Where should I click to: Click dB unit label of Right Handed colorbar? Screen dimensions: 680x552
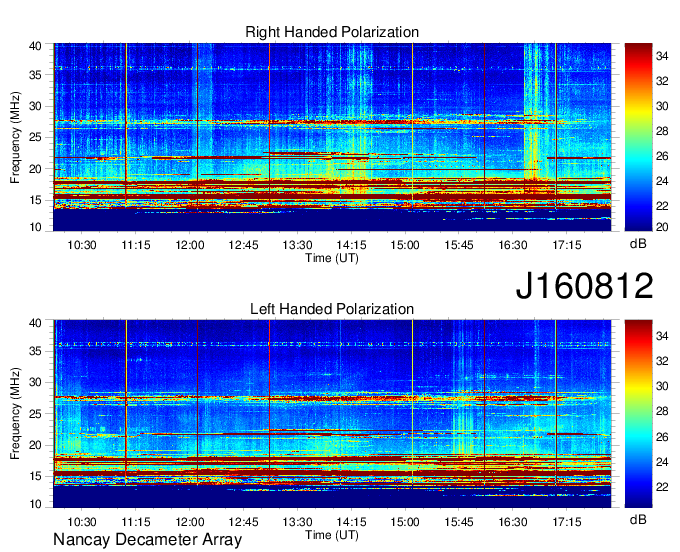pos(638,244)
